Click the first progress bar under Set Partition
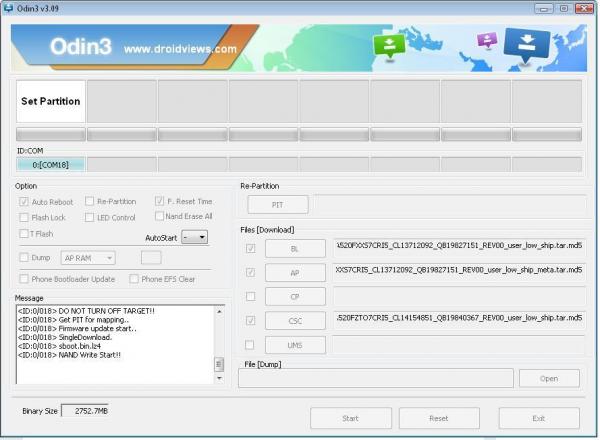 coord(51,135)
